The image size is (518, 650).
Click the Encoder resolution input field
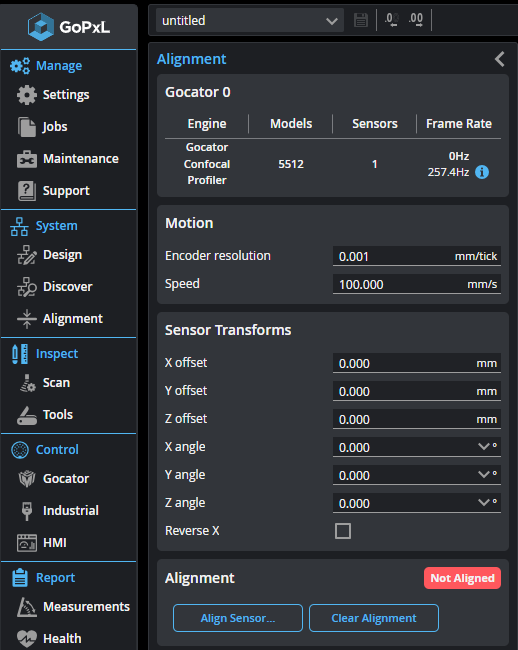pos(417,256)
